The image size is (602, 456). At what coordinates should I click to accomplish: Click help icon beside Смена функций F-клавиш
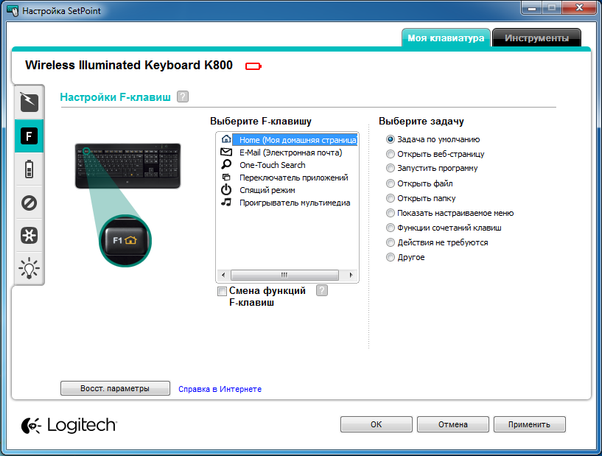tap(322, 290)
